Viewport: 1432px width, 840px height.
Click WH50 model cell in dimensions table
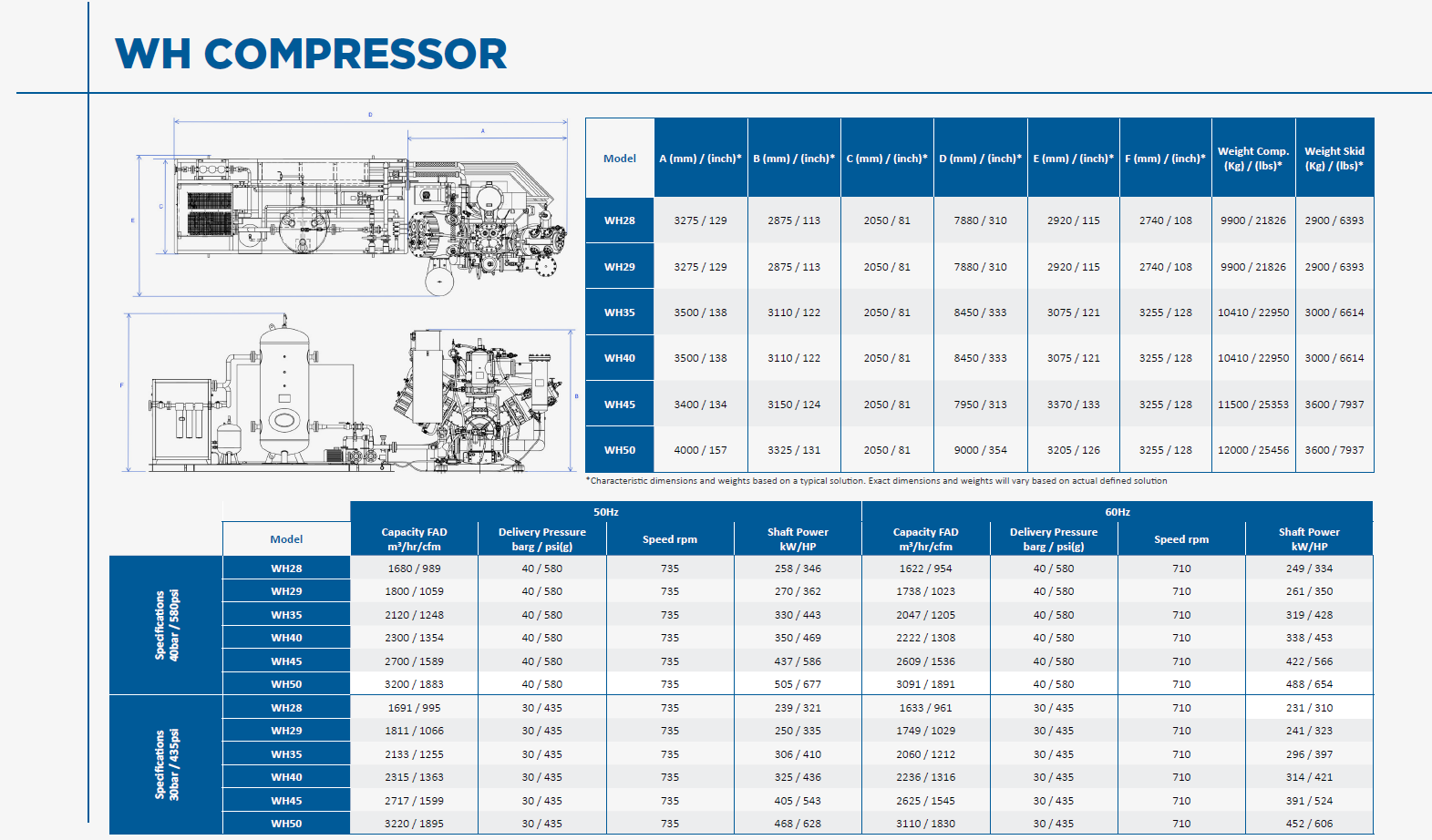[620, 450]
